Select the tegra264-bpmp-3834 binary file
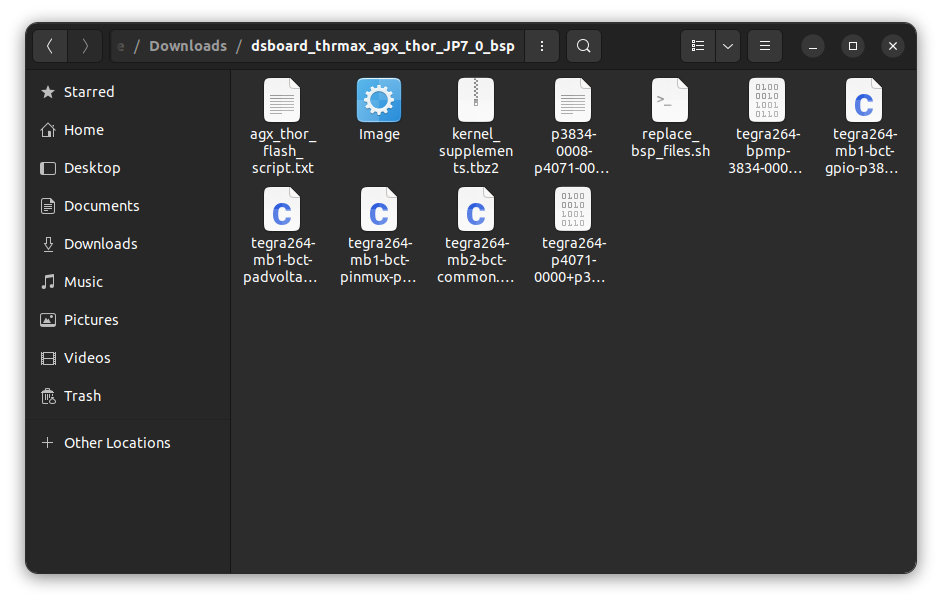Viewport: 942px width, 602px height. point(766,100)
